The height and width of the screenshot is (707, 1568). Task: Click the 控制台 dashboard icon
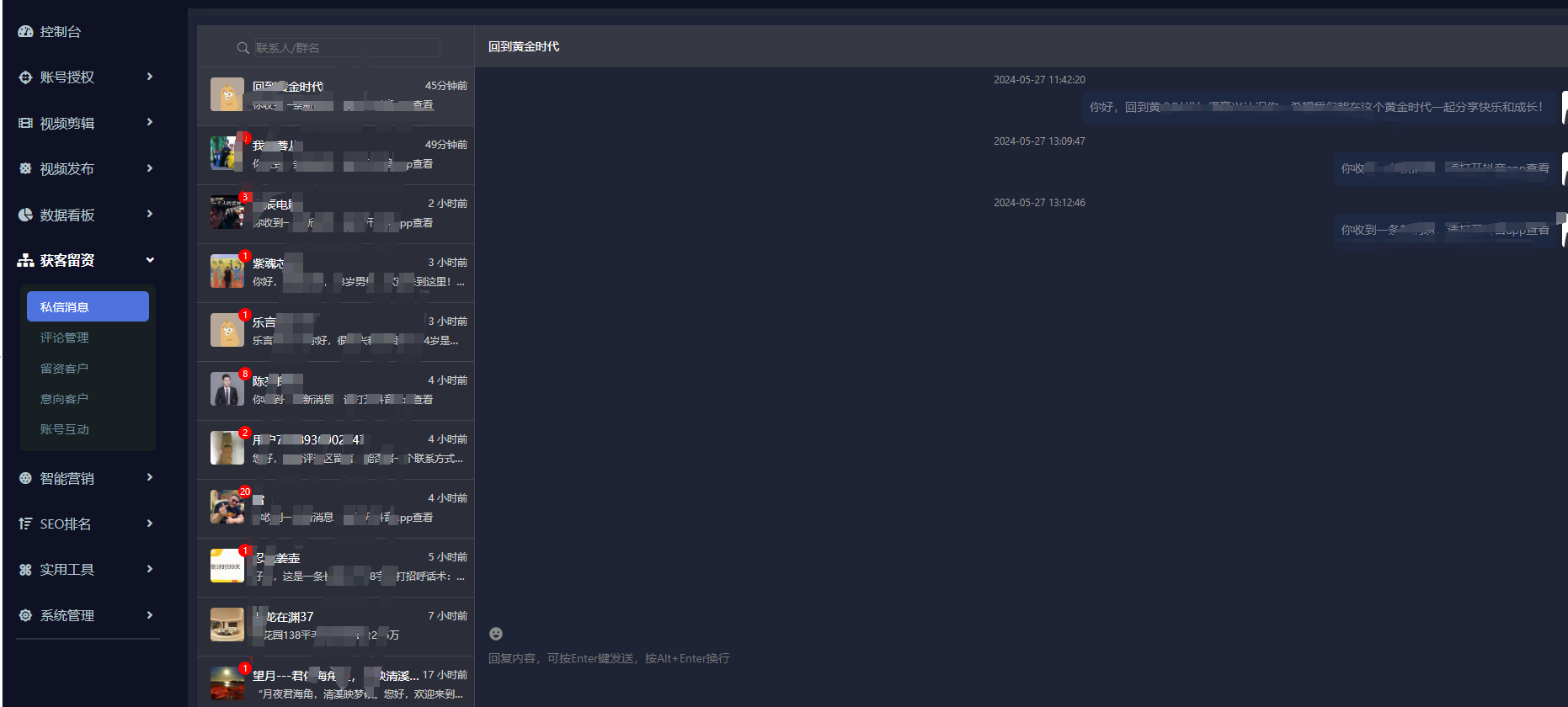(x=25, y=31)
